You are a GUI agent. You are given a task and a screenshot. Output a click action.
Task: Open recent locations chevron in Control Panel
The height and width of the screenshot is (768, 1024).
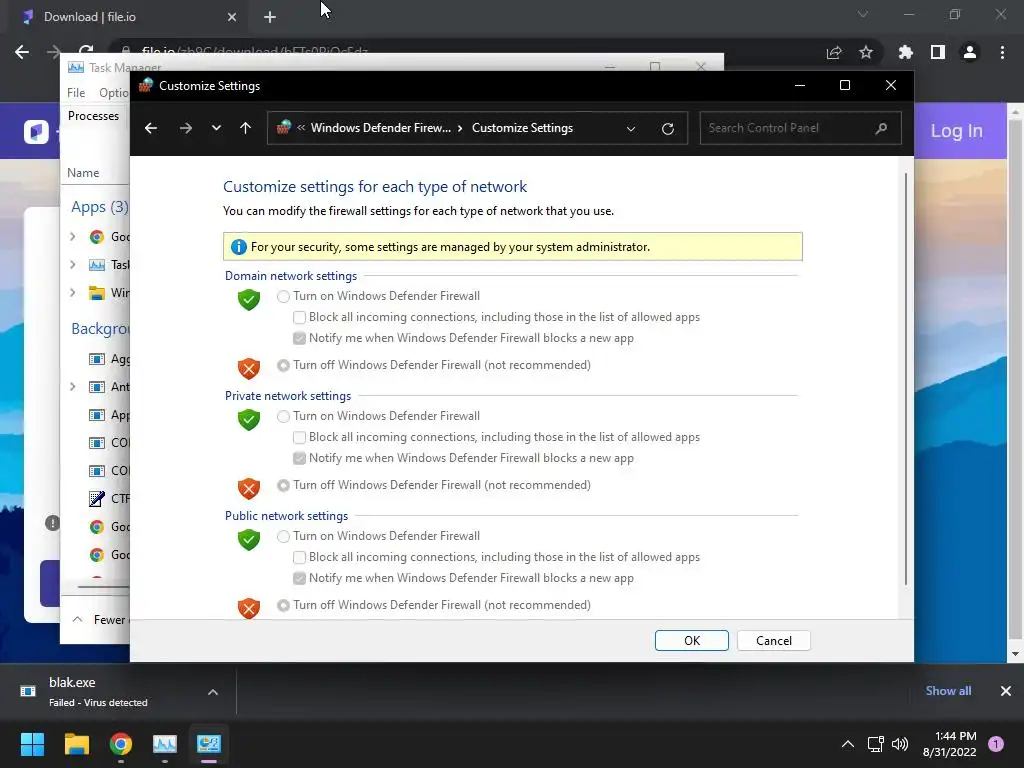coord(216,128)
